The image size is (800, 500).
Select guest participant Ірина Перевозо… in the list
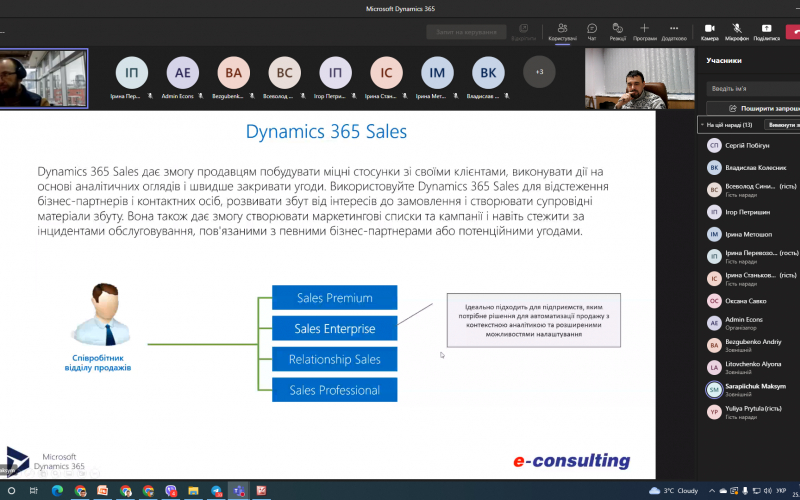click(x=753, y=256)
